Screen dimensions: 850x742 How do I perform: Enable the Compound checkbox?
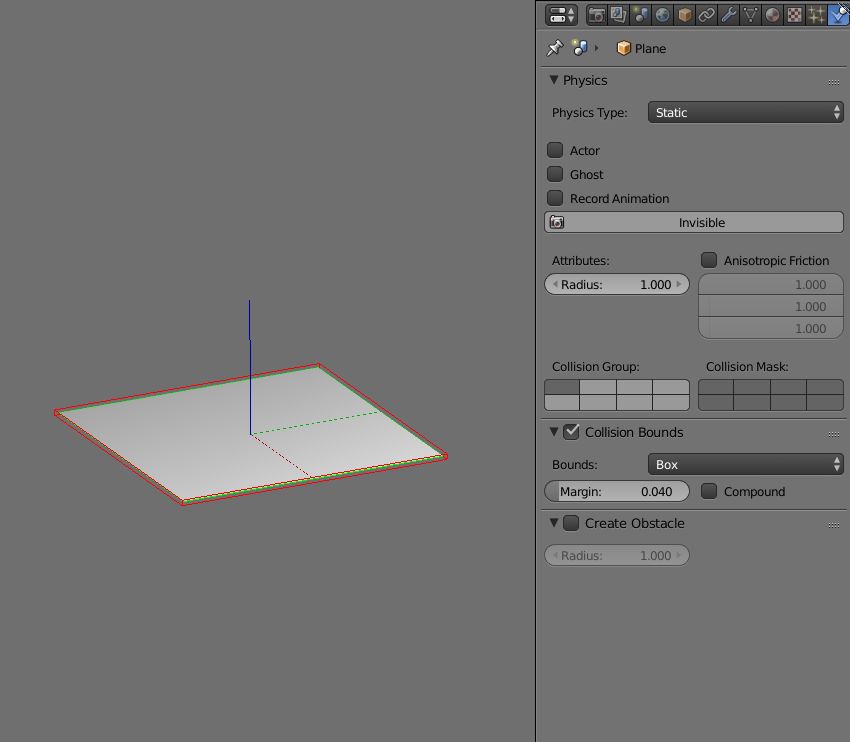pyautogui.click(x=709, y=491)
